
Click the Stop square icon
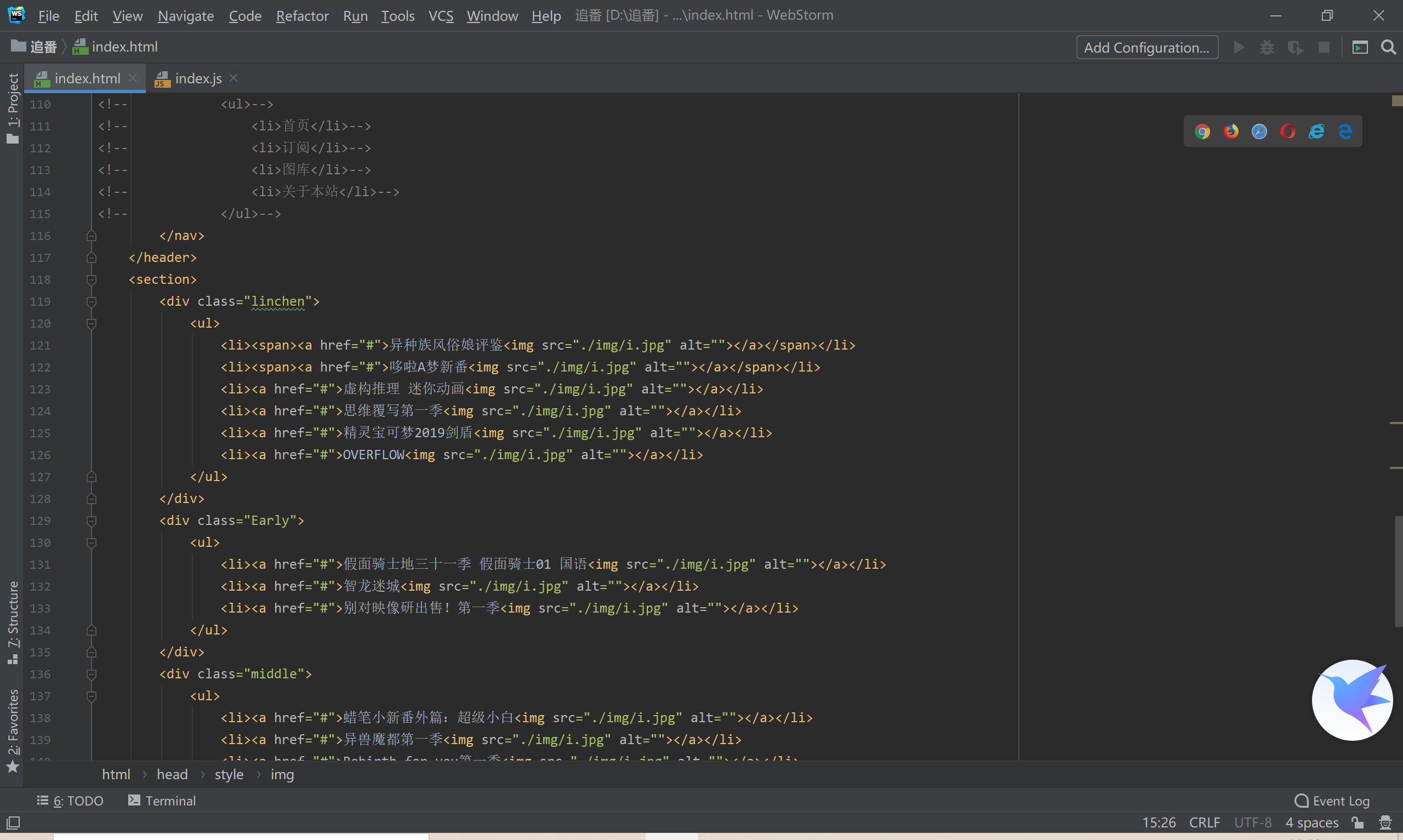pos(1324,47)
